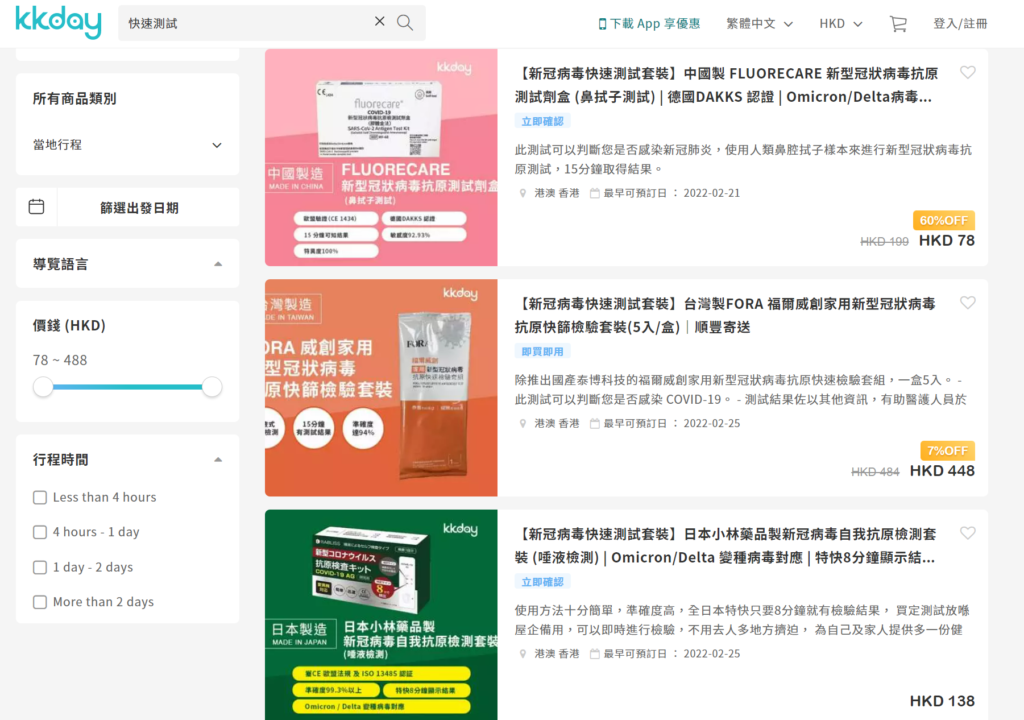Click the search magnifier icon
Image resolution: width=1024 pixels, height=720 pixels.
pos(404,21)
